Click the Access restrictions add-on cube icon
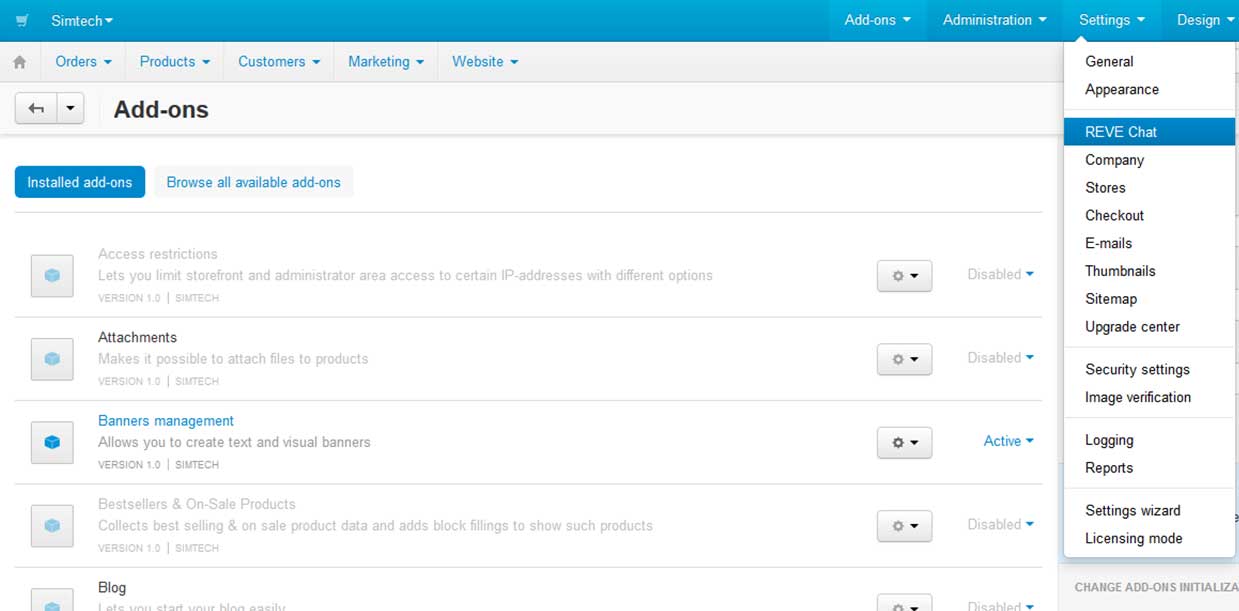The width and height of the screenshot is (1239, 611). (52, 276)
